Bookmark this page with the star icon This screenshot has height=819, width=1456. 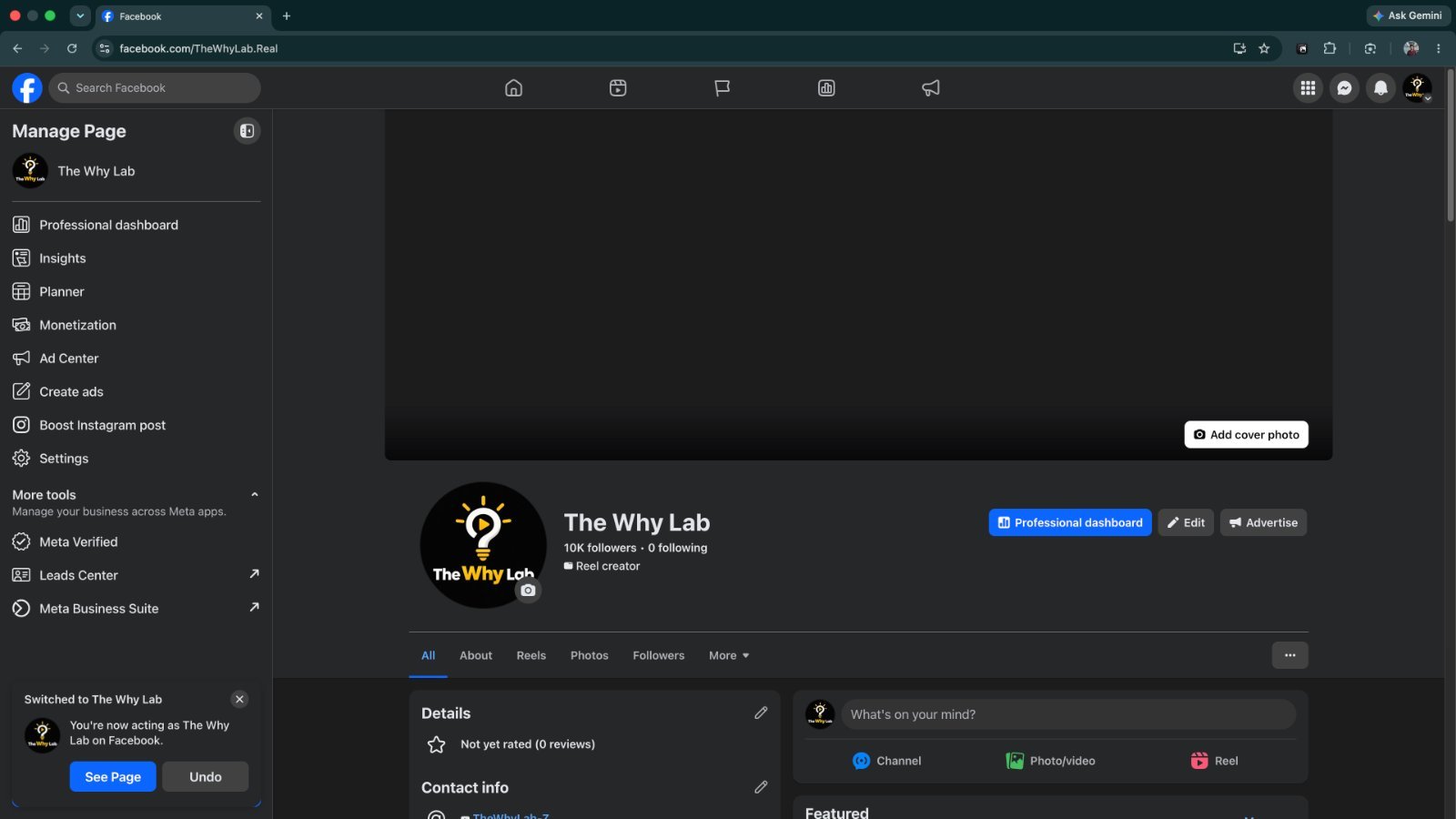(x=1264, y=48)
